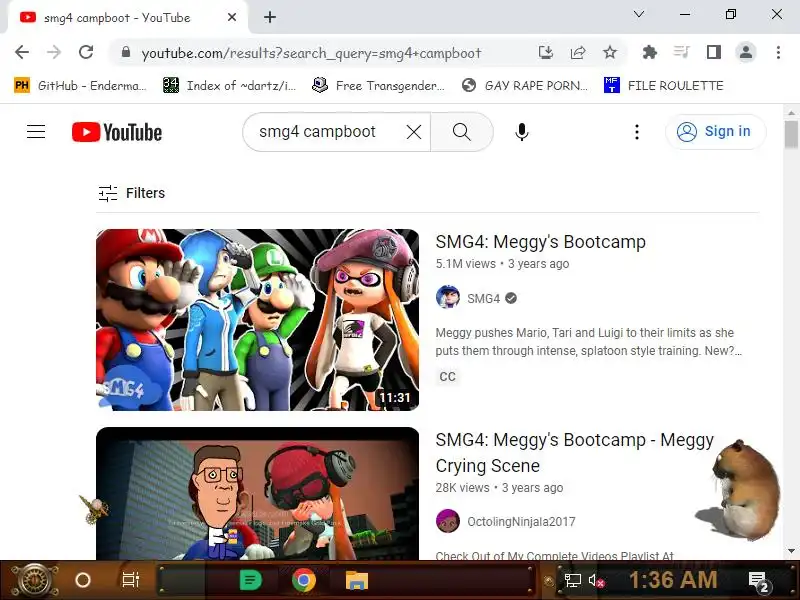Screen dimensions: 800x600
Task: Open Meggy Crying Scene thumbnail
Action: tap(257, 493)
